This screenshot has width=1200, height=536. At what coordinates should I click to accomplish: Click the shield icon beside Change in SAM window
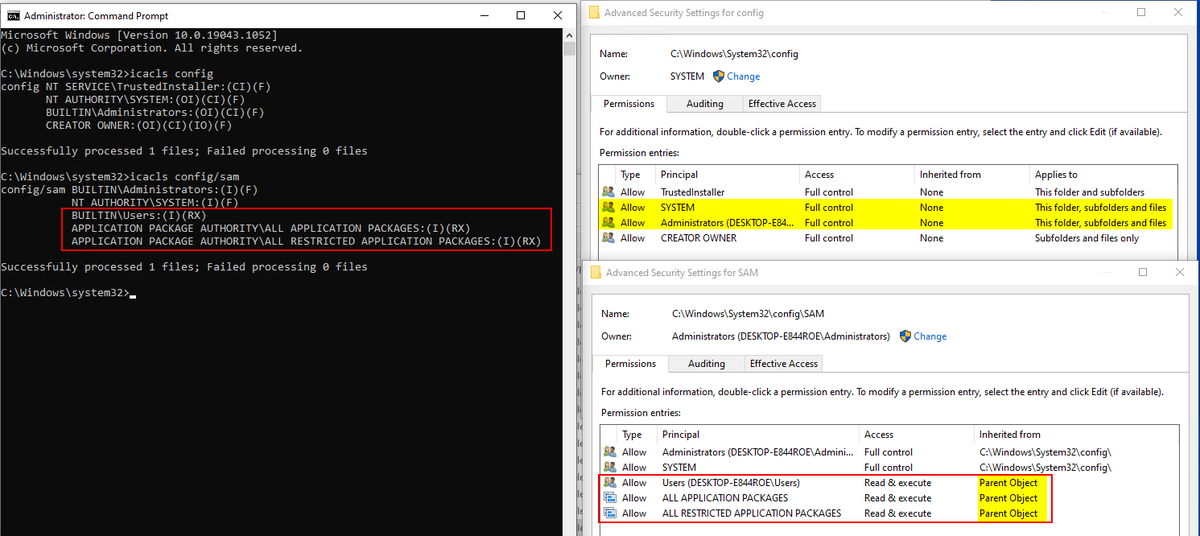point(905,336)
